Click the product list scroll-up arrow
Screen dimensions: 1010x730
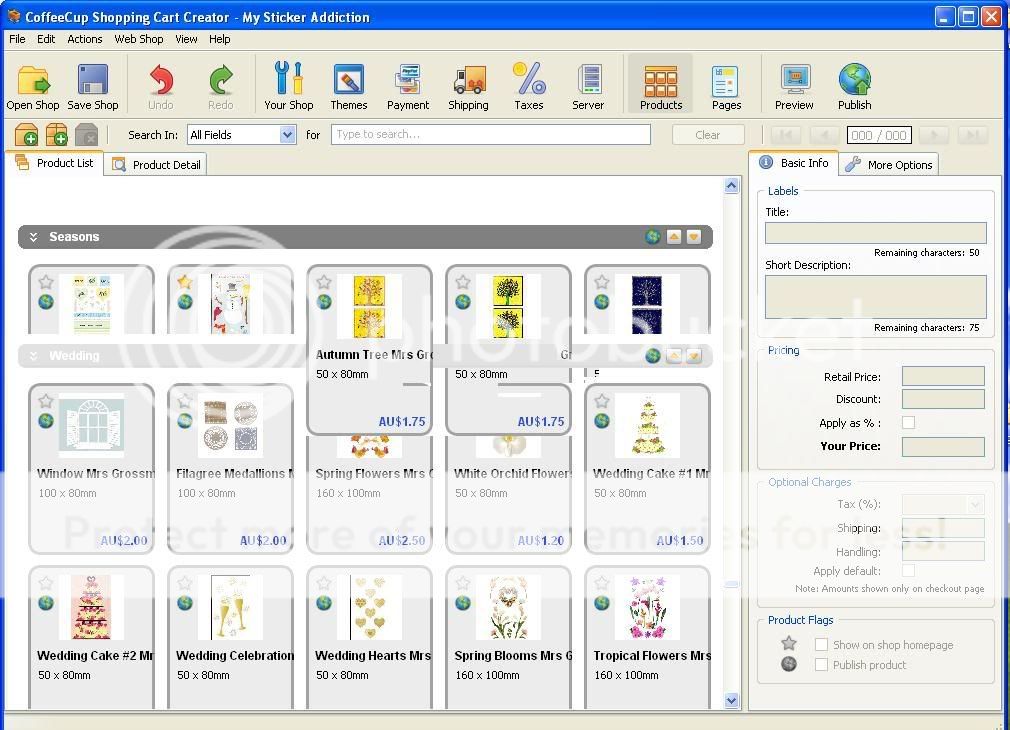tap(731, 186)
